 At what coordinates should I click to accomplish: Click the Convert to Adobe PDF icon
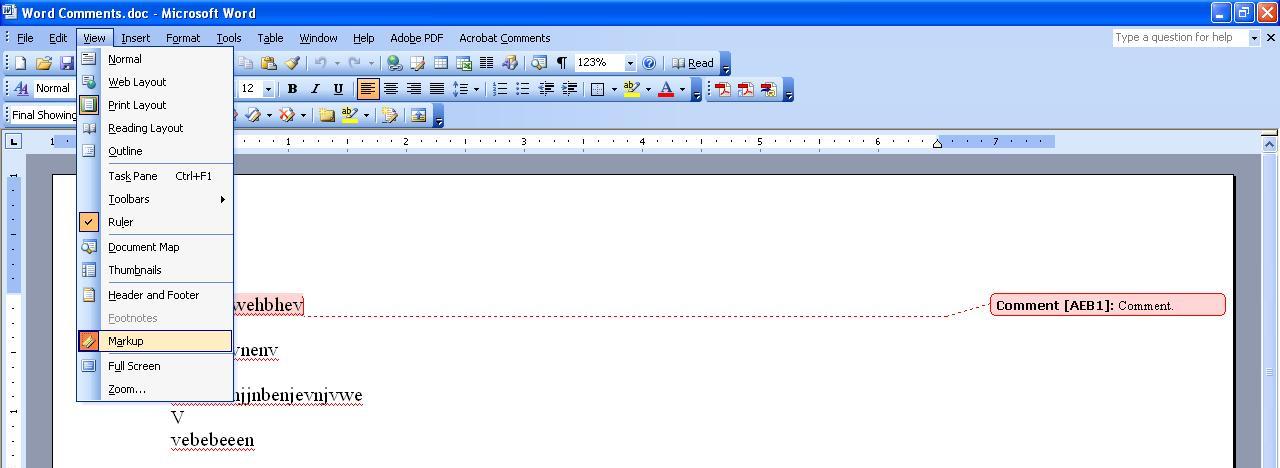pos(721,89)
